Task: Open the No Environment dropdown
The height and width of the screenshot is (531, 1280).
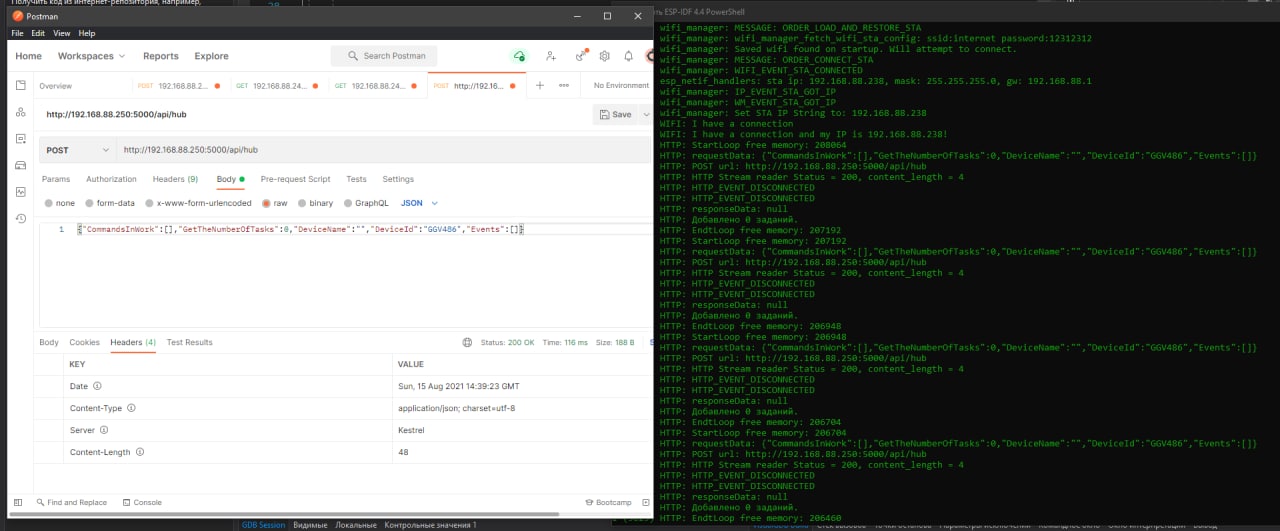Action: point(622,86)
